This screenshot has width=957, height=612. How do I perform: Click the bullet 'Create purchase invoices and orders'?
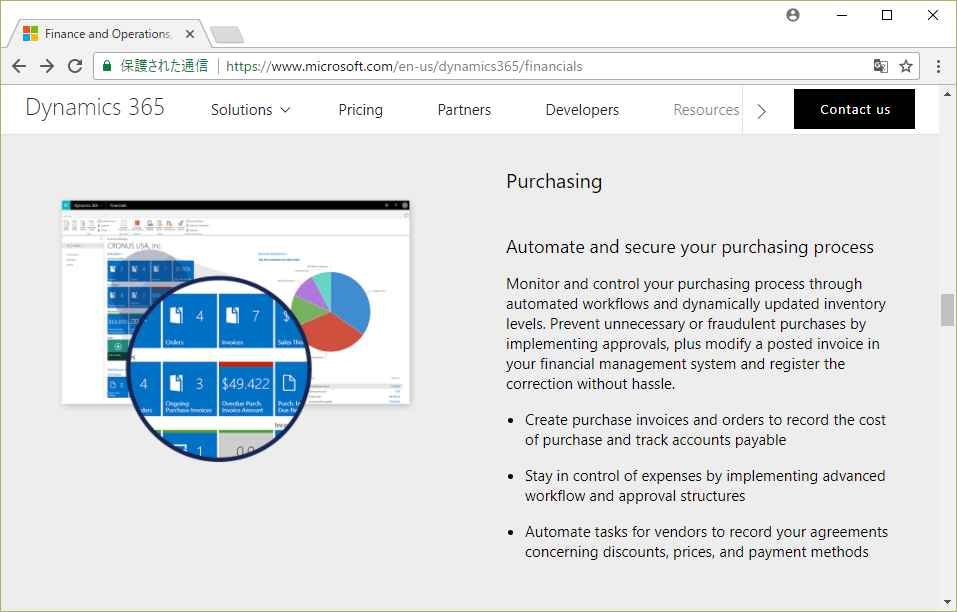click(x=705, y=430)
